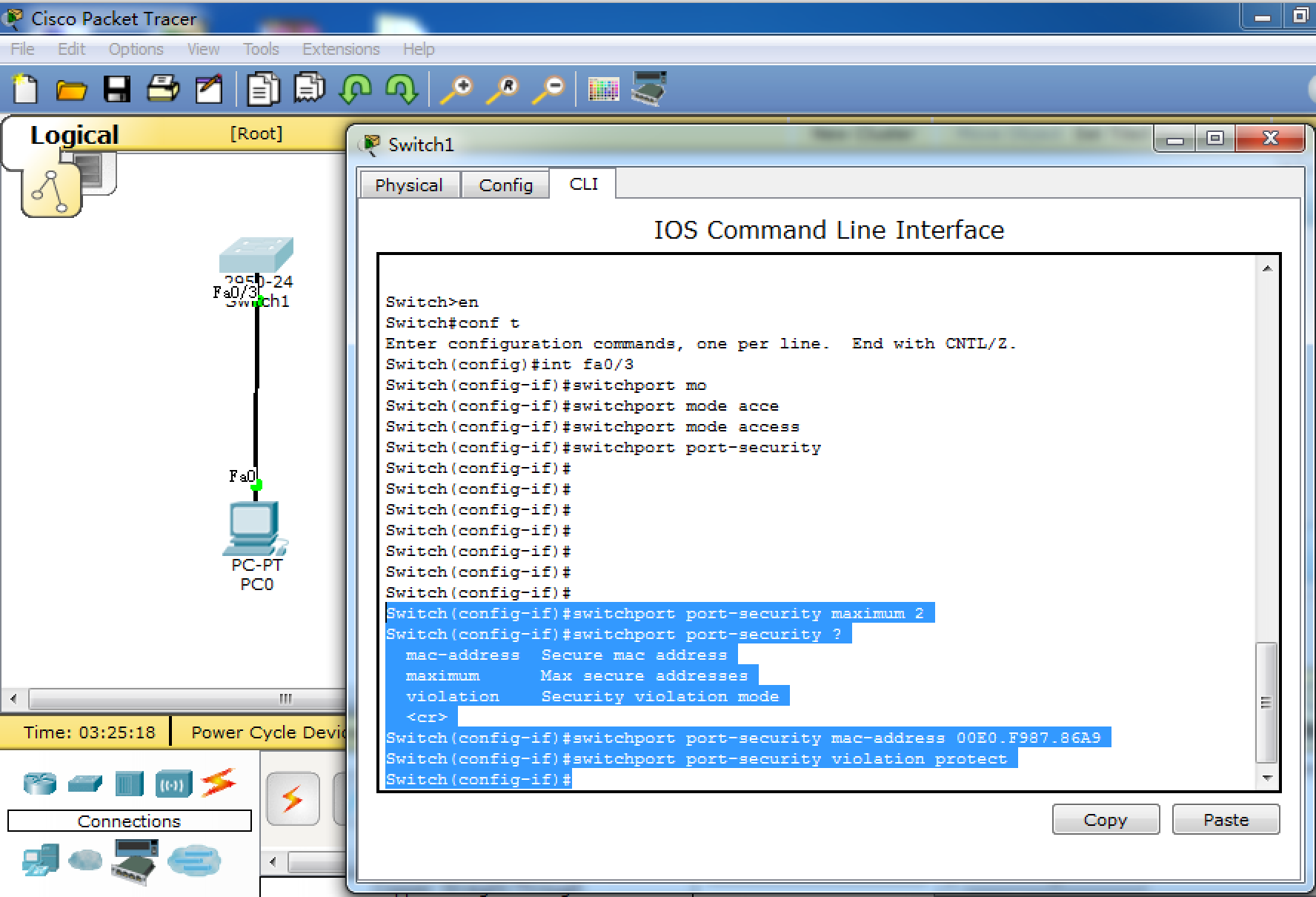Maximize the Switch1 window

click(1215, 139)
